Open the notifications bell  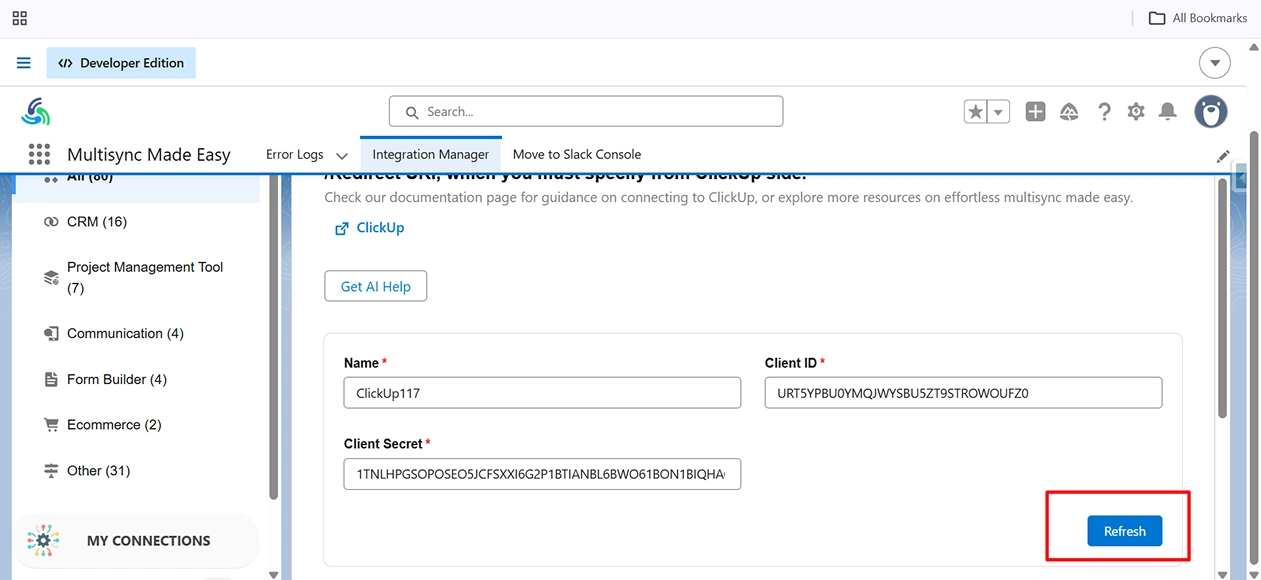tap(1167, 112)
